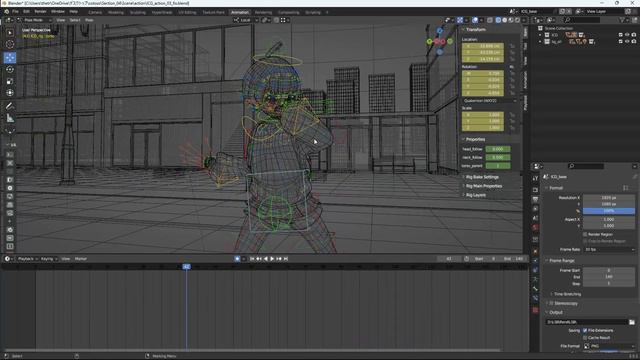Select the Annotate pencil tool

pyautogui.click(x=10, y=106)
